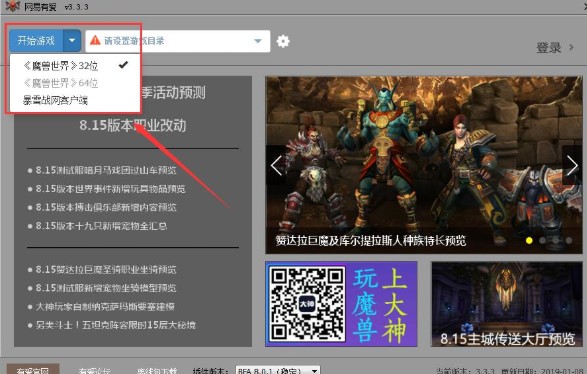Open 8.15测试服暗月马戏团过山车预览 article
The height and width of the screenshot is (374, 587).
[106, 170]
